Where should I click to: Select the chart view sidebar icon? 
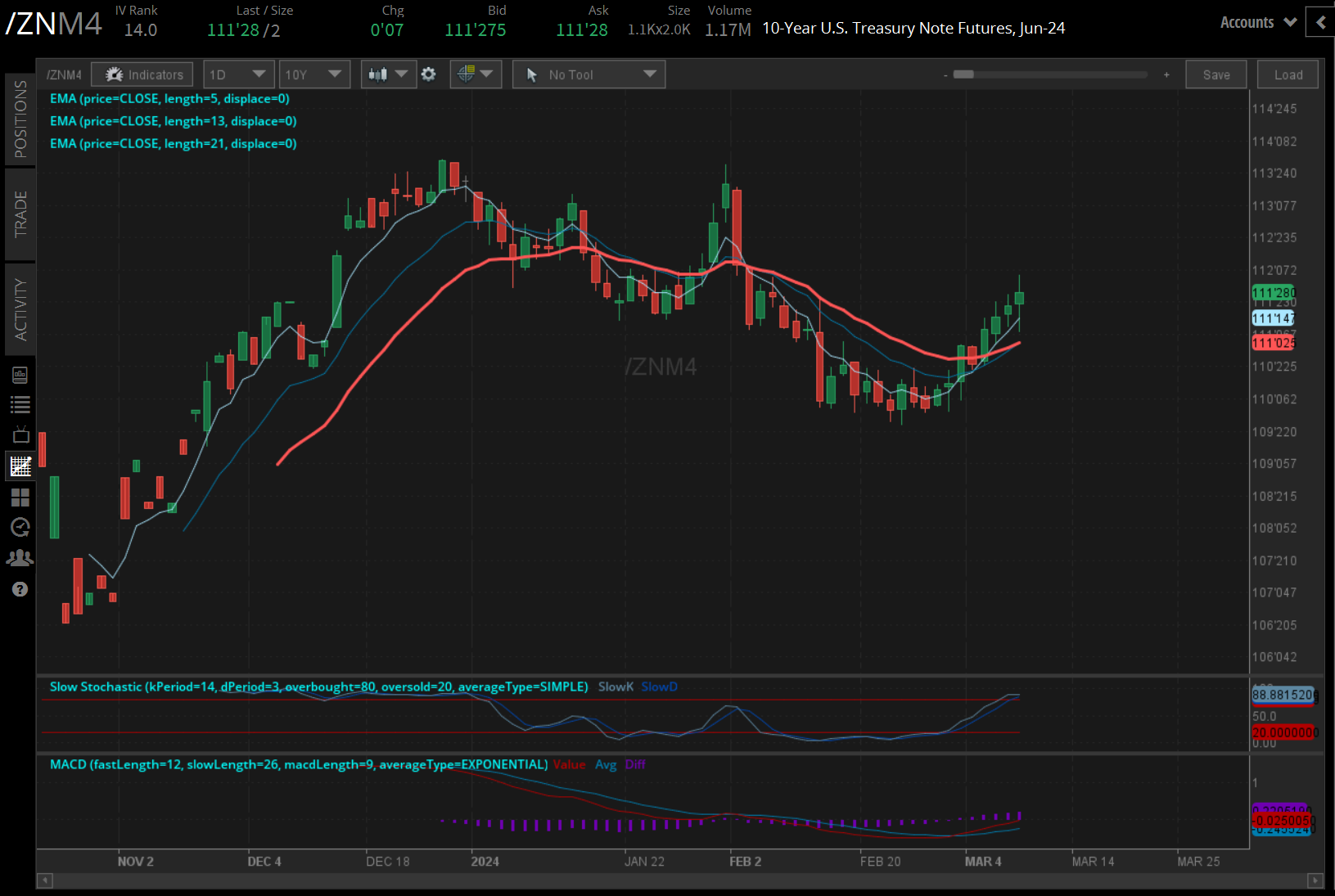(20, 466)
